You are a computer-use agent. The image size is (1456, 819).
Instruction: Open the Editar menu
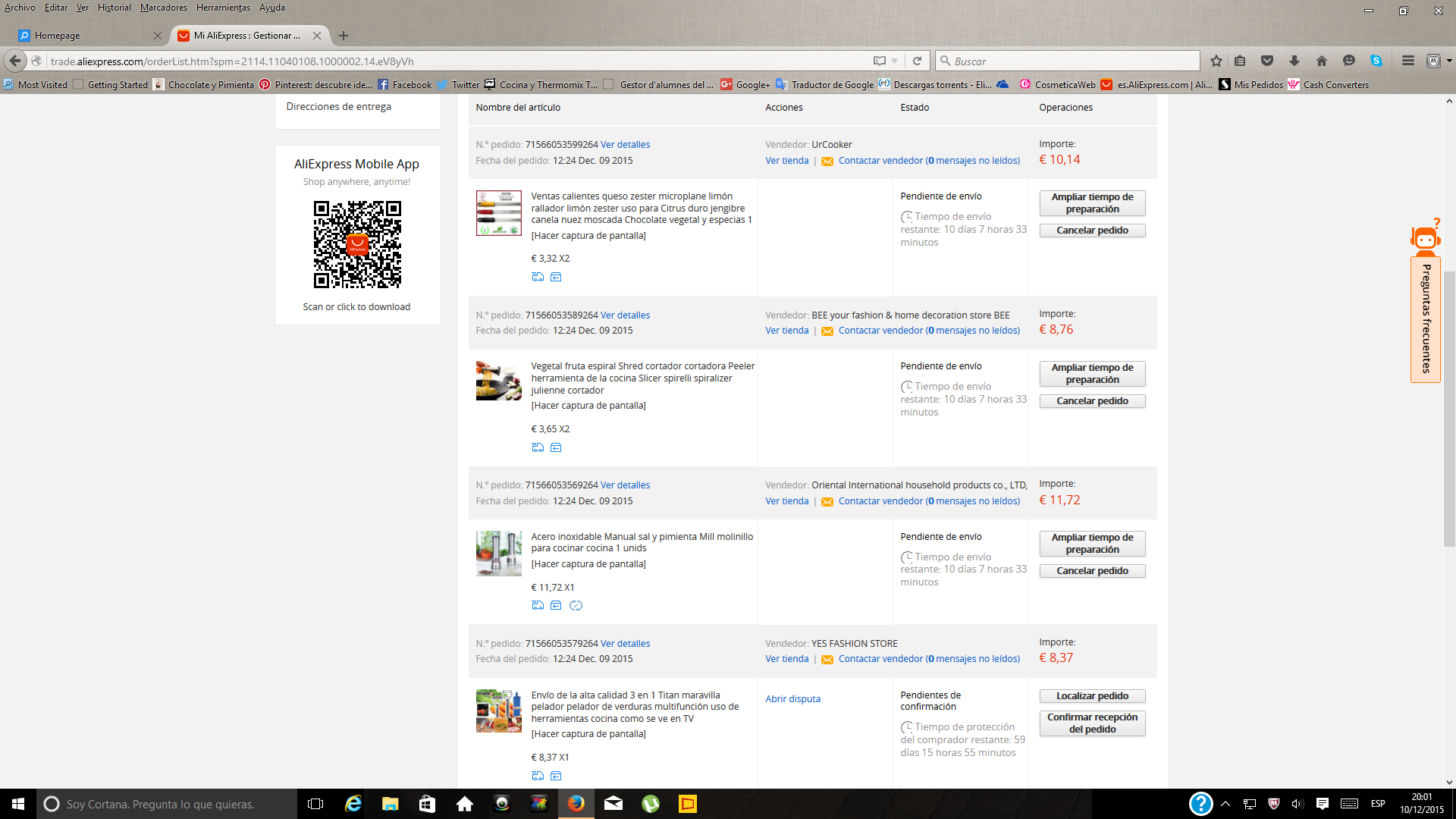point(56,8)
